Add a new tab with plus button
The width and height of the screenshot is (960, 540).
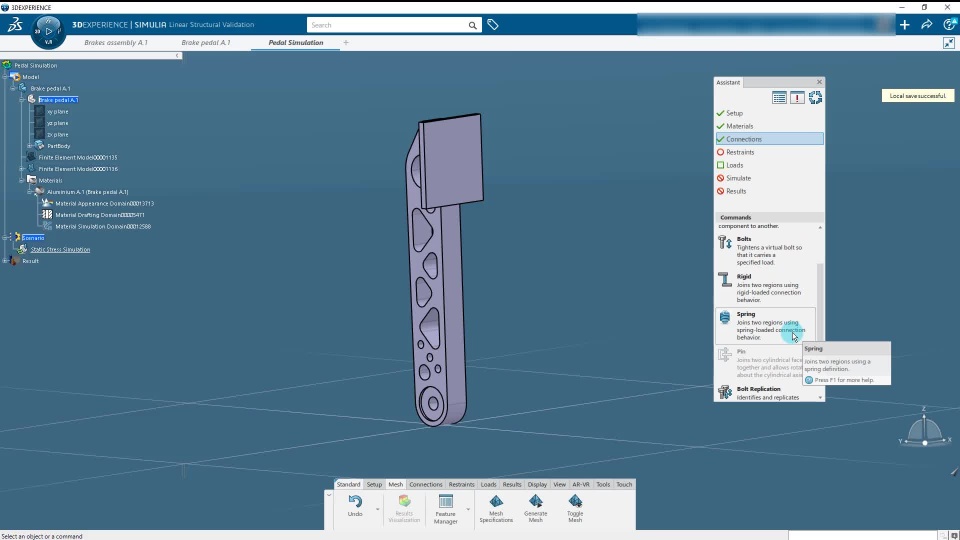[346, 43]
